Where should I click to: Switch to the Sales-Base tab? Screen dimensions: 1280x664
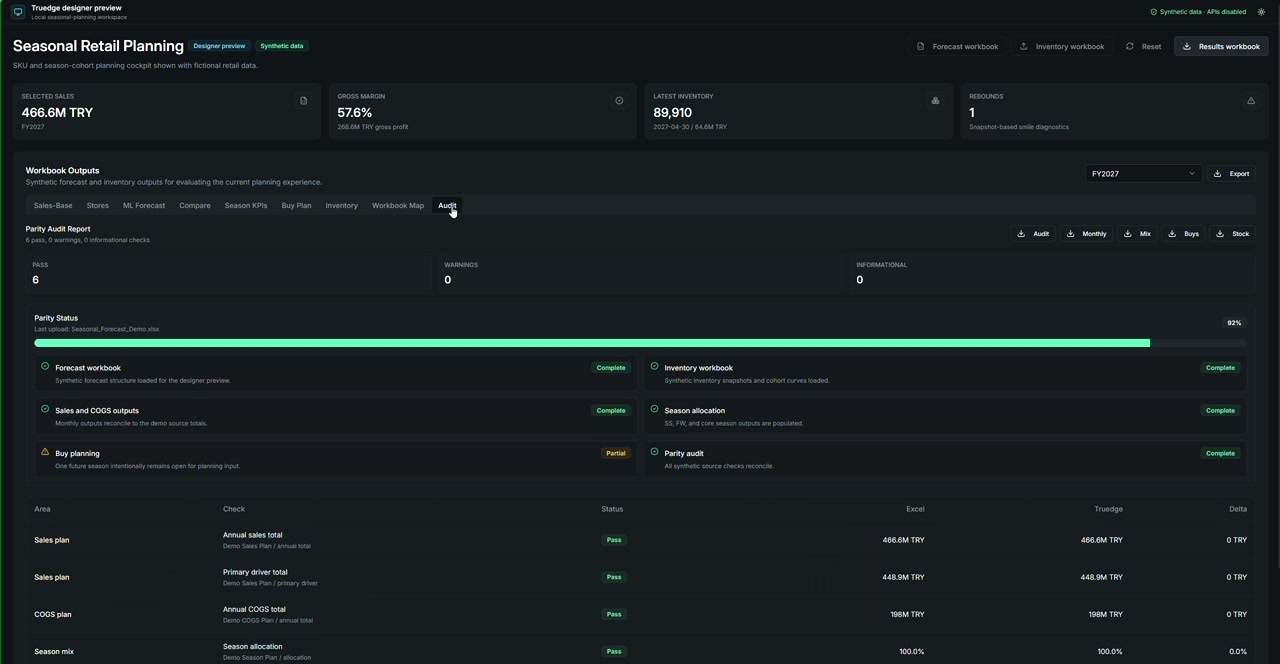(x=53, y=206)
